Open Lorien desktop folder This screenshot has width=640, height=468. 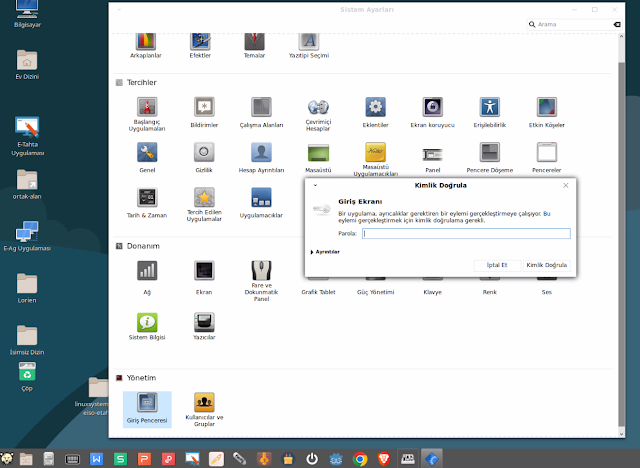coord(27,288)
